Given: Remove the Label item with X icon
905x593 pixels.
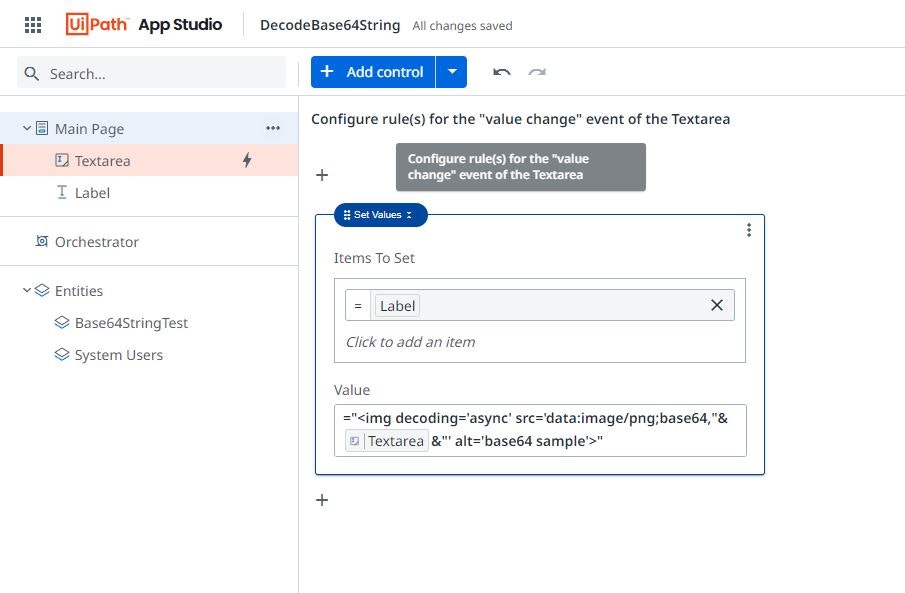Looking at the screenshot, I should tap(716, 305).
